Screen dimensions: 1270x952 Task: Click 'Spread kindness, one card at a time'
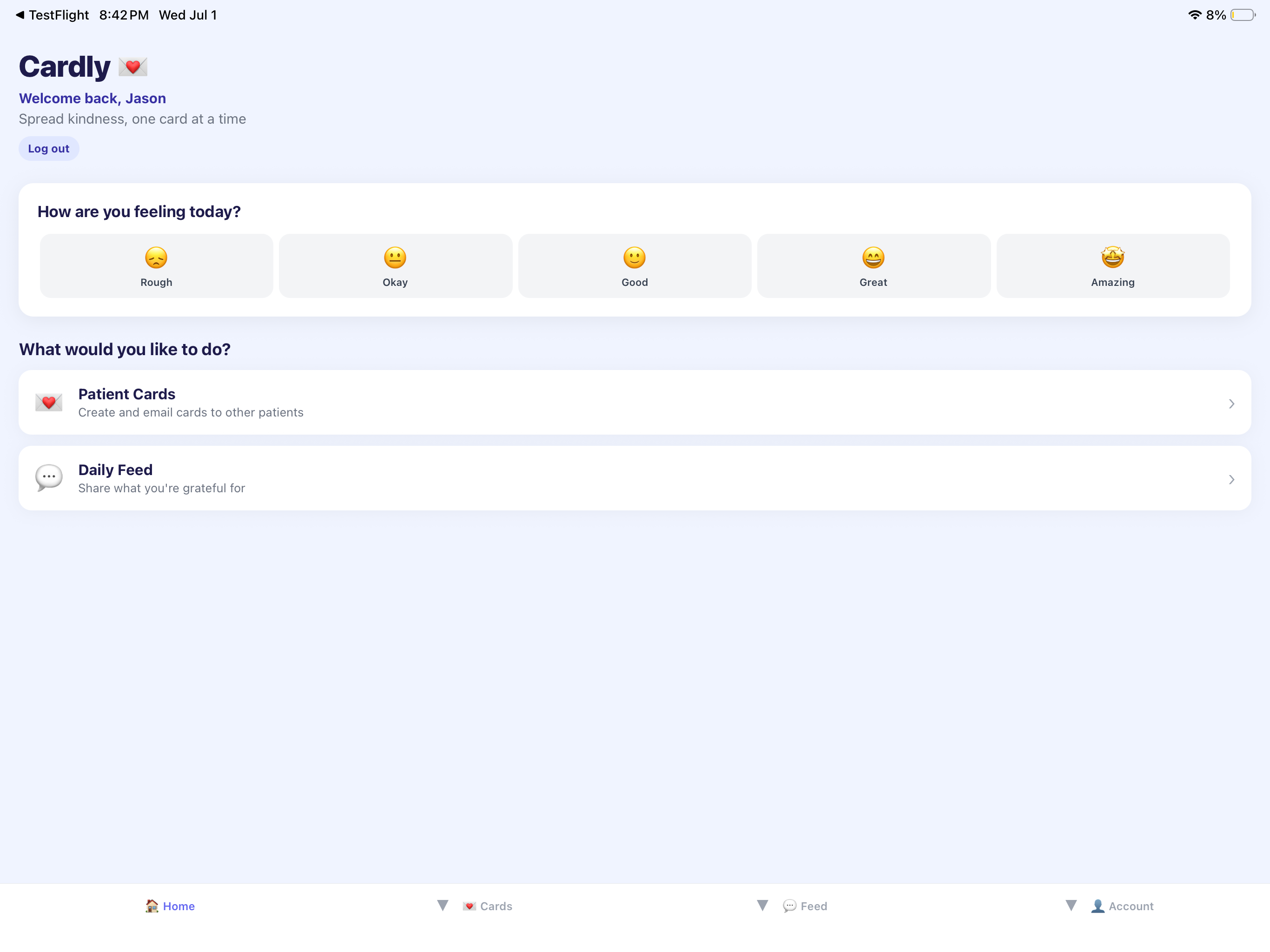132,119
